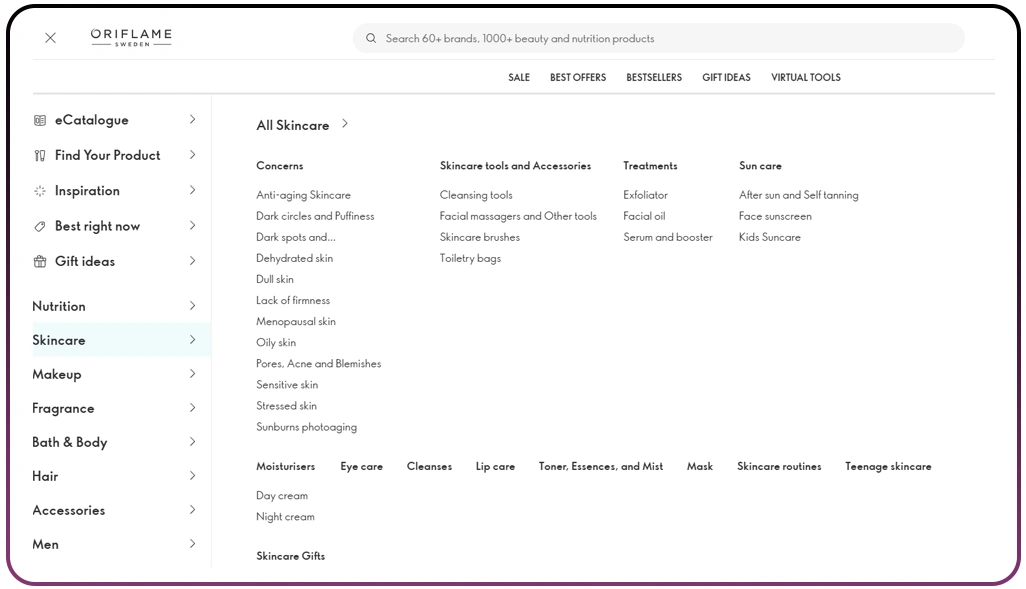The image size is (1026, 589).
Task: Open the VIRTUAL TOOLS menu item
Action: 806,77
